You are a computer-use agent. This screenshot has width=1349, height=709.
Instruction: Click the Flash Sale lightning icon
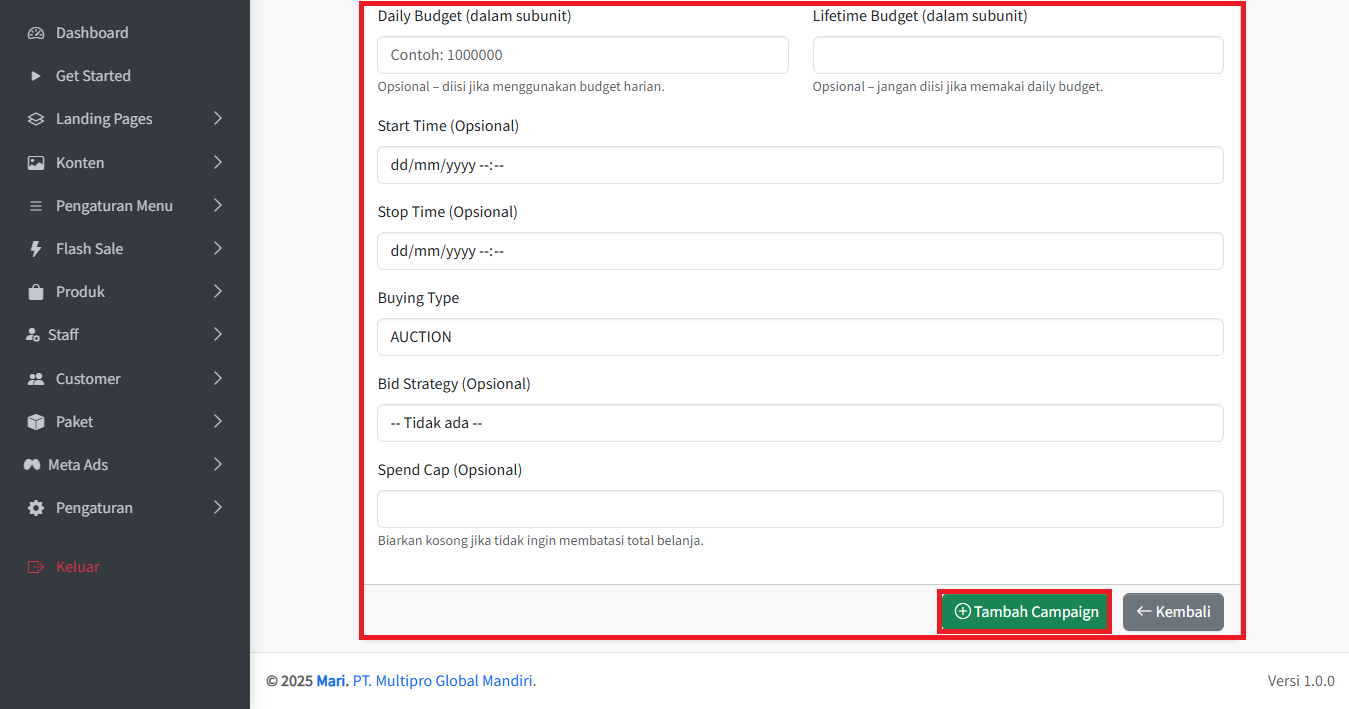tap(36, 249)
